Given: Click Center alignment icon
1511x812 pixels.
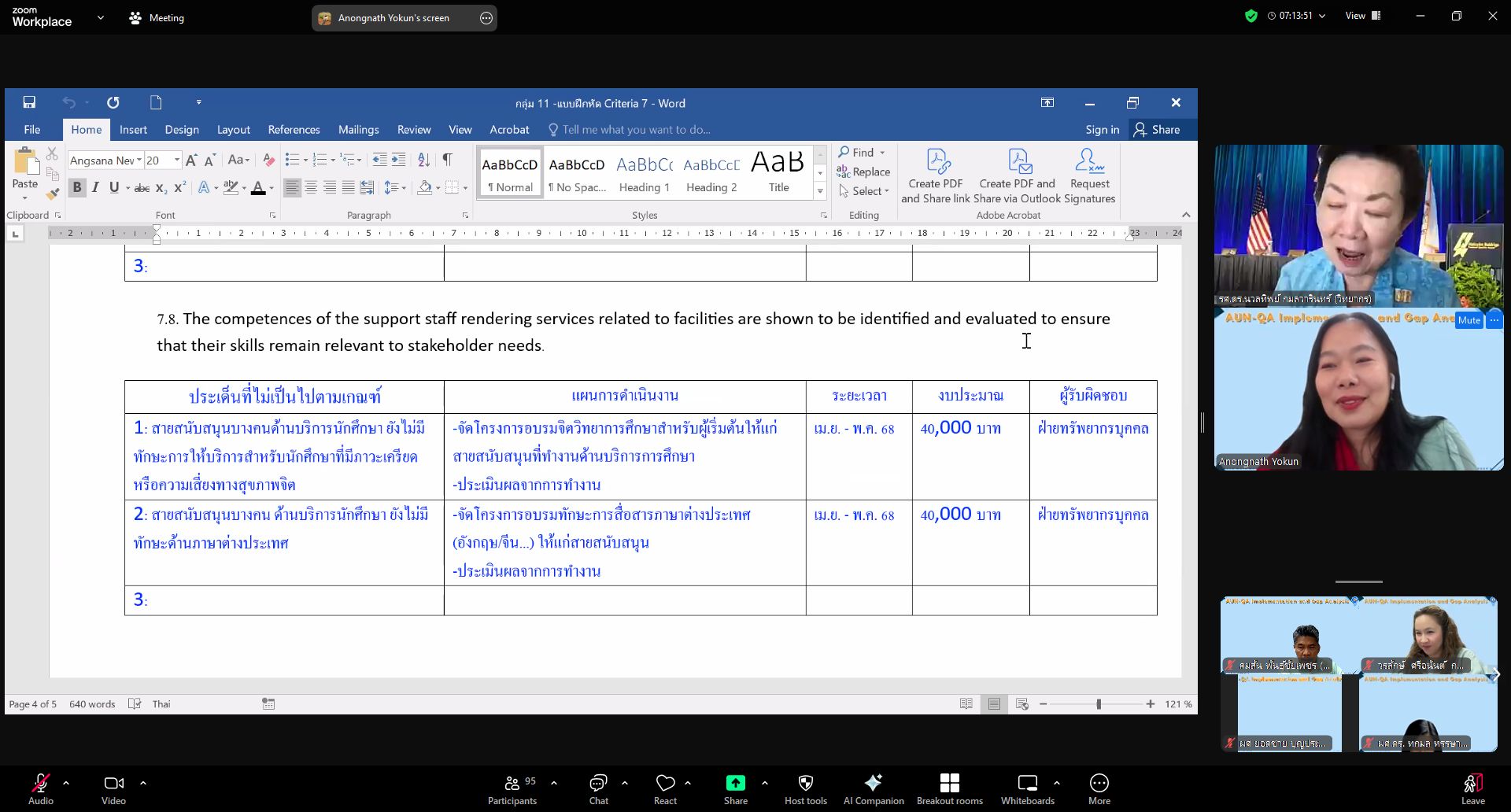Looking at the screenshot, I should click(311, 187).
